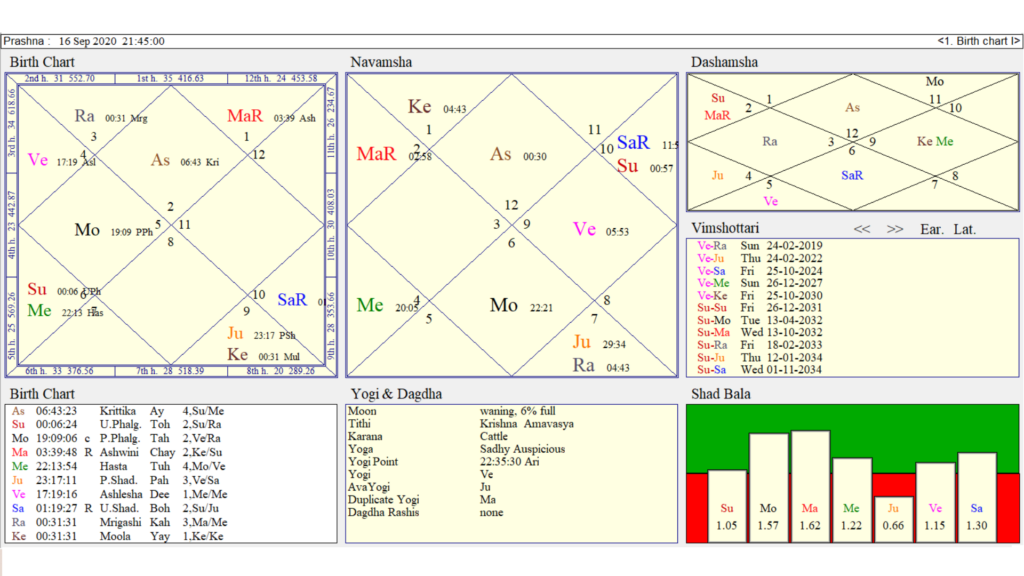The width and height of the screenshot is (1024, 576).
Task: Click the Ra Mrigashi row in the planet table
Action: [118, 522]
